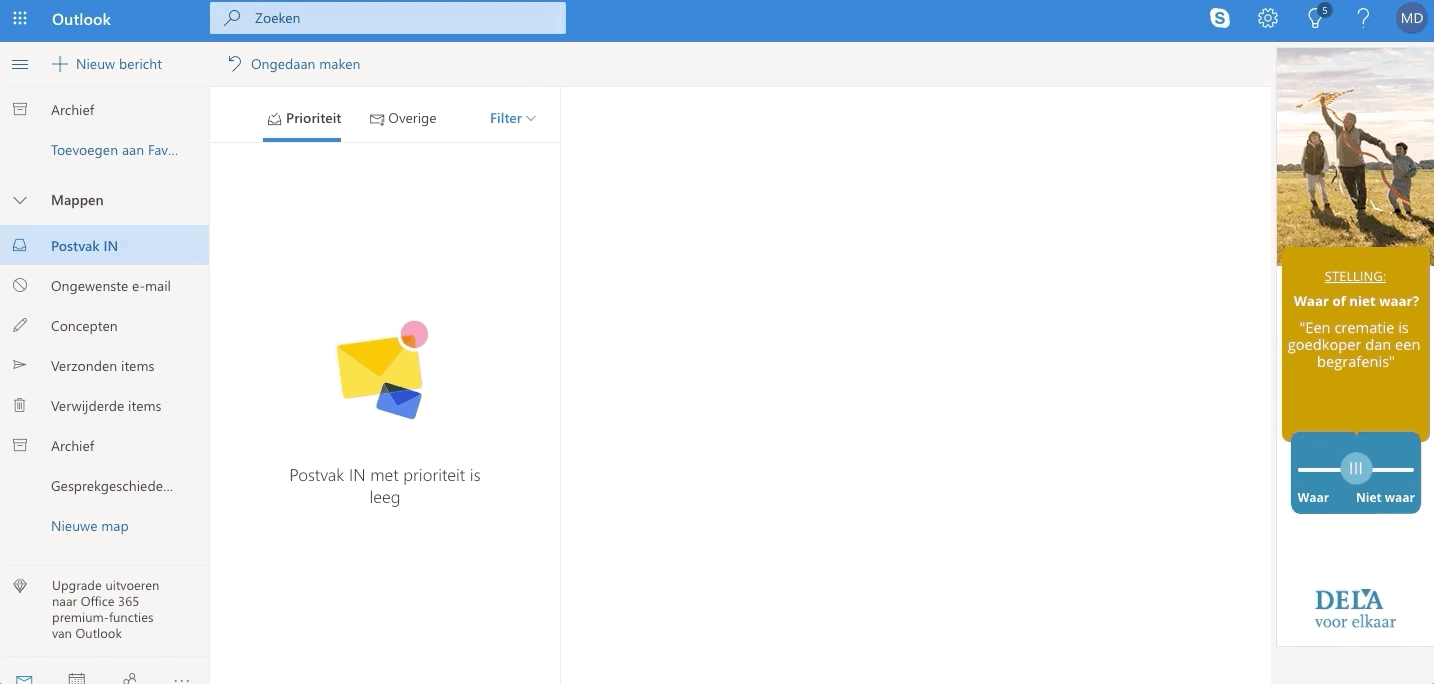Viewport: 1434px width, 684px height.
Task: Click the Waar/Niet waar slider handle
Action: [x=1356, y=468]
